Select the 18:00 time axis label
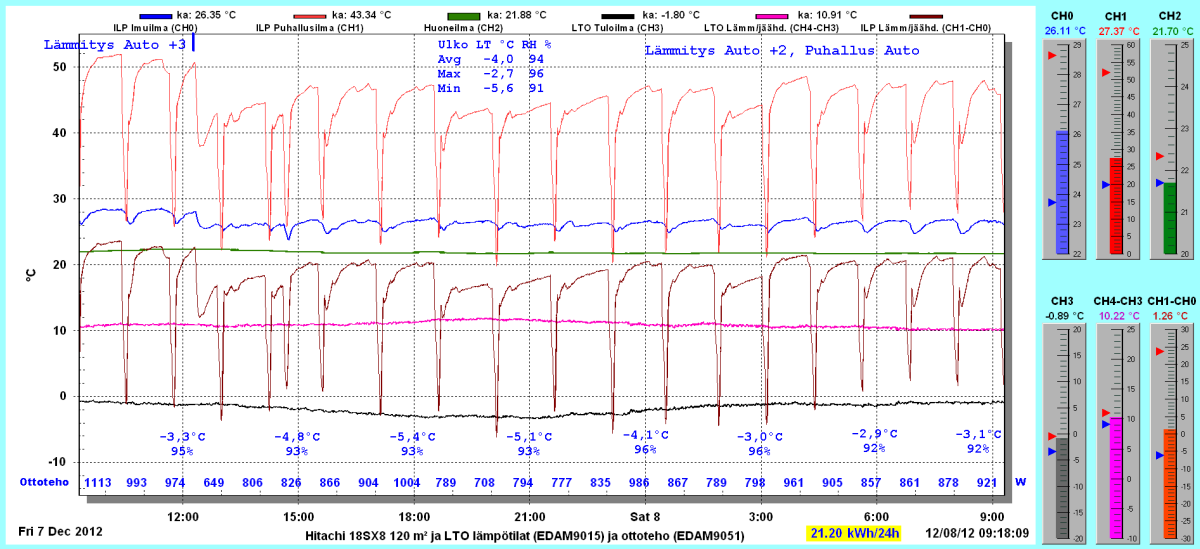 (414, 517)
